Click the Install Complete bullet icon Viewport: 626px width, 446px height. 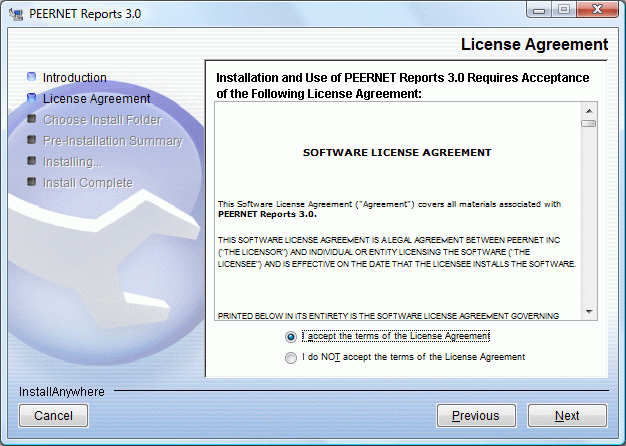pyautogui.click(x=32, y=182)
